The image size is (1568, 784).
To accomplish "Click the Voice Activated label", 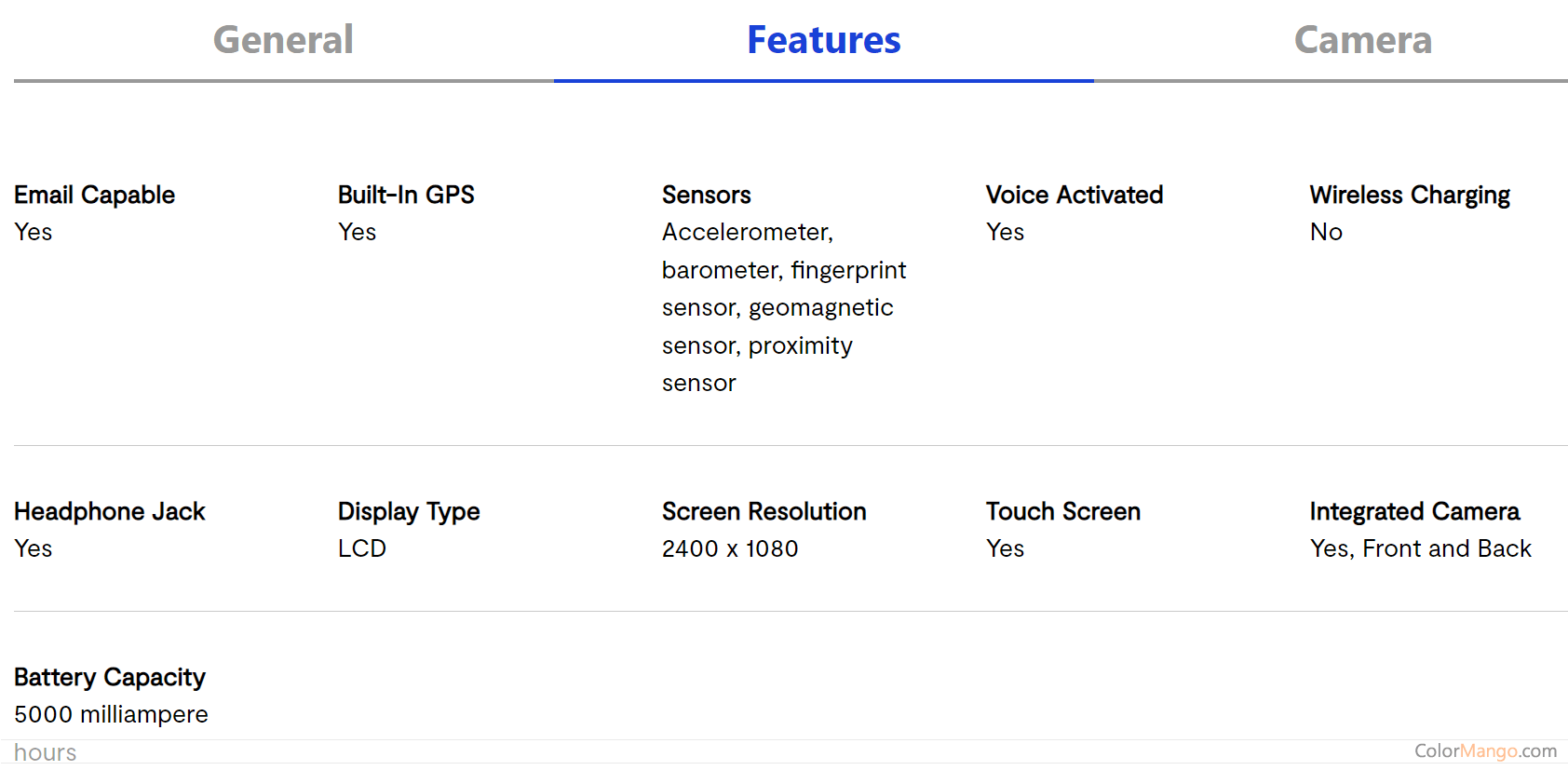I will point(1074,195).
